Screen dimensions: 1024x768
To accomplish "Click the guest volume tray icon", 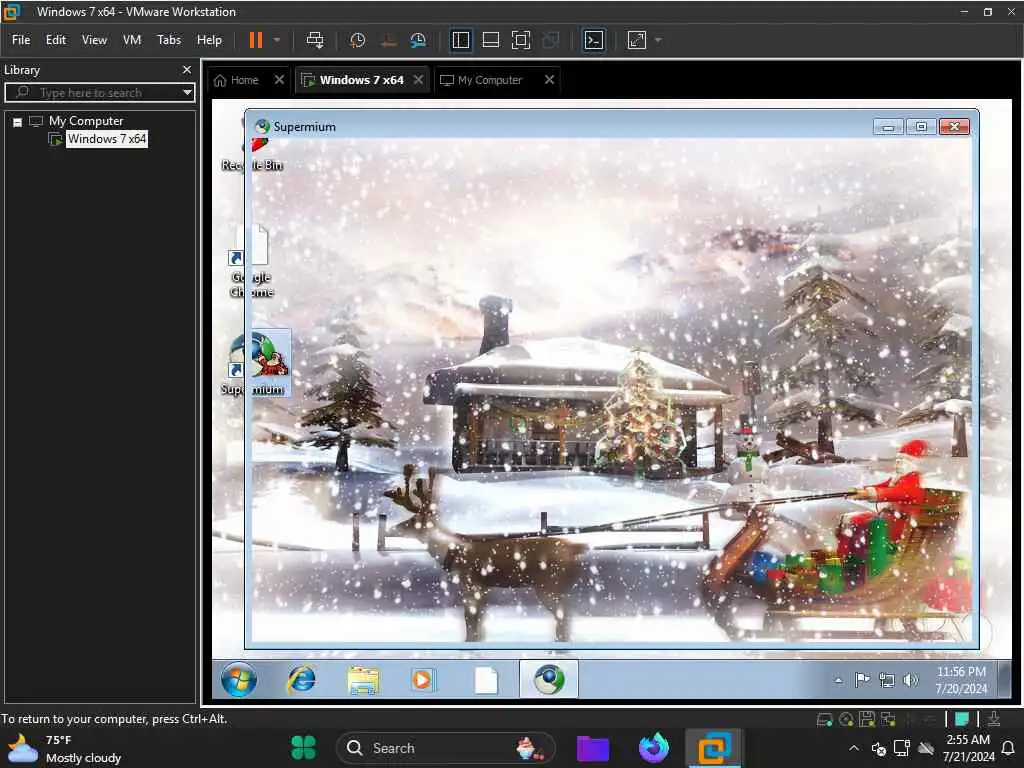I will (910, 680).
